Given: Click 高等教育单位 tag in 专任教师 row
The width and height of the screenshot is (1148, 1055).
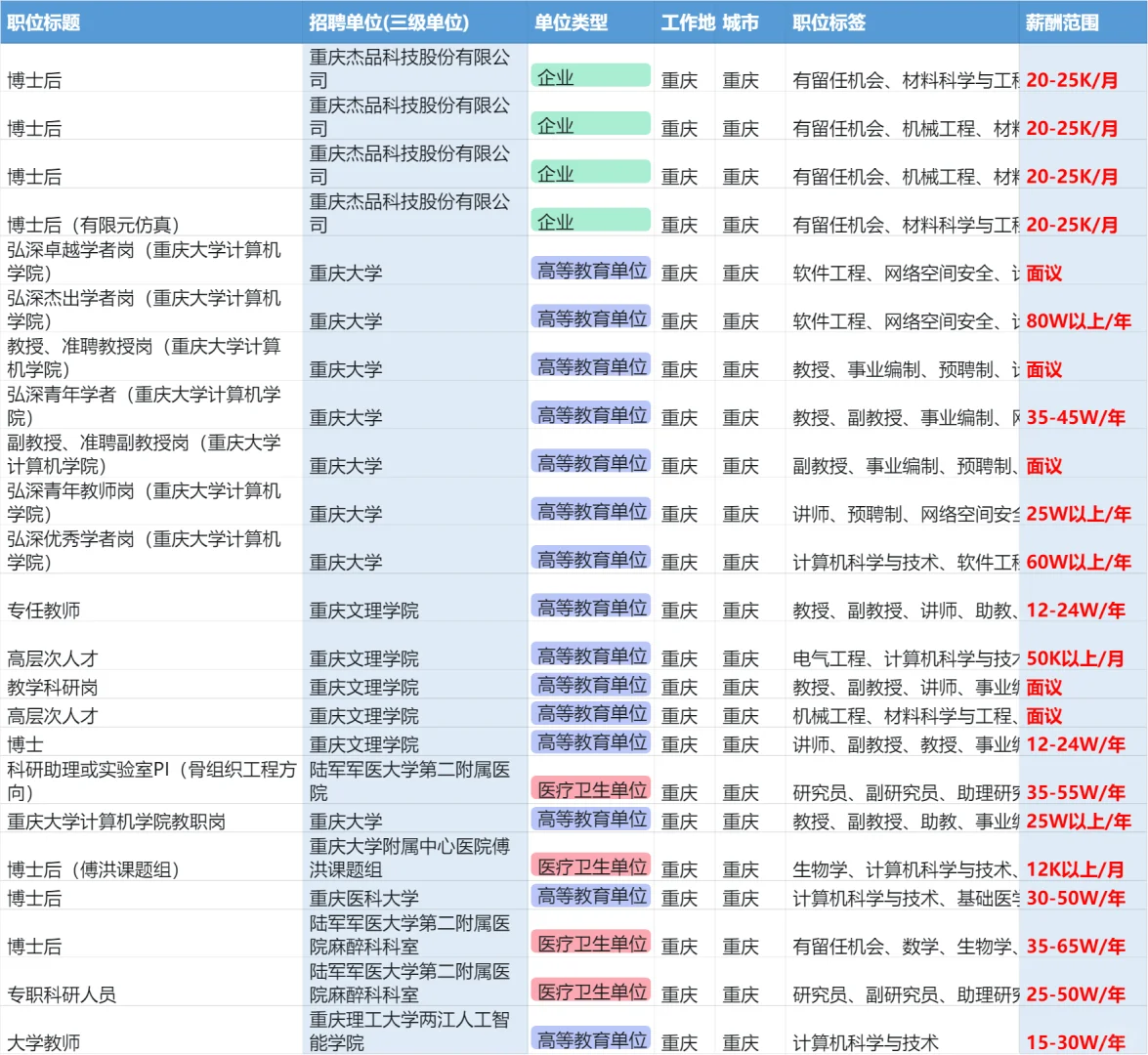Looking at the screenshot, I should click(x=591, y=607).
